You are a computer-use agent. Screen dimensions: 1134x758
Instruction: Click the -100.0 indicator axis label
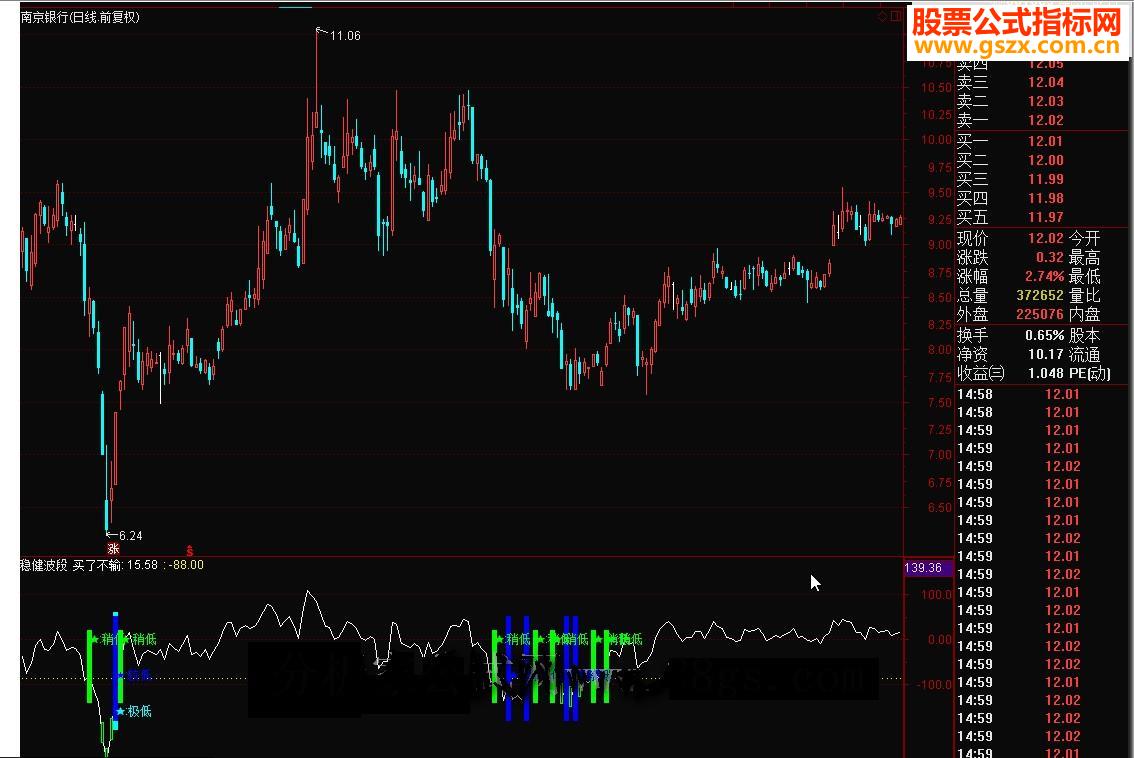934,684
